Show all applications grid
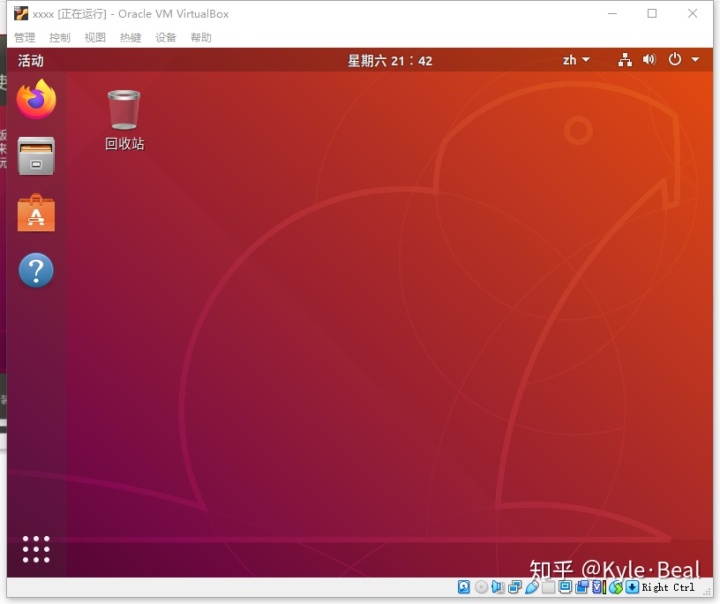 coord(36,549)
